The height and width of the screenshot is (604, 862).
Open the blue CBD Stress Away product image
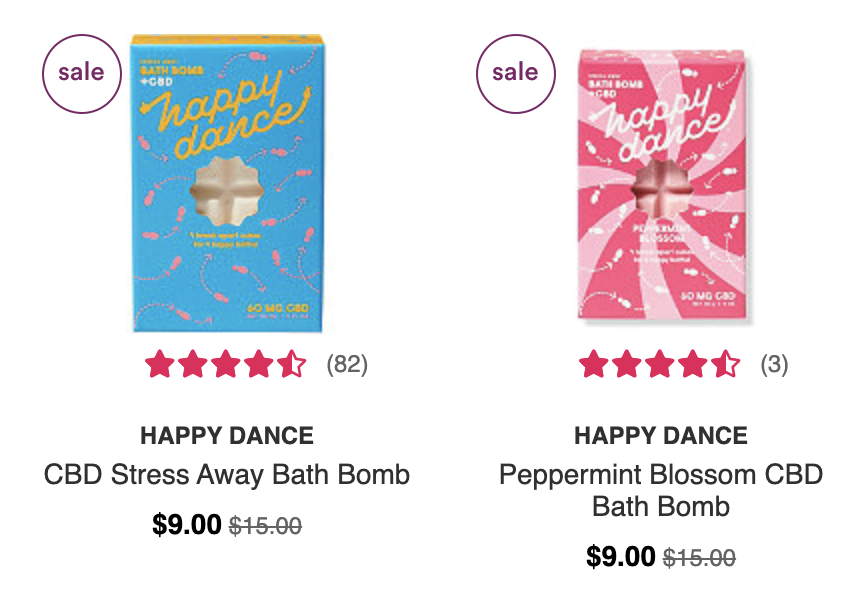[x=227, y=183]
